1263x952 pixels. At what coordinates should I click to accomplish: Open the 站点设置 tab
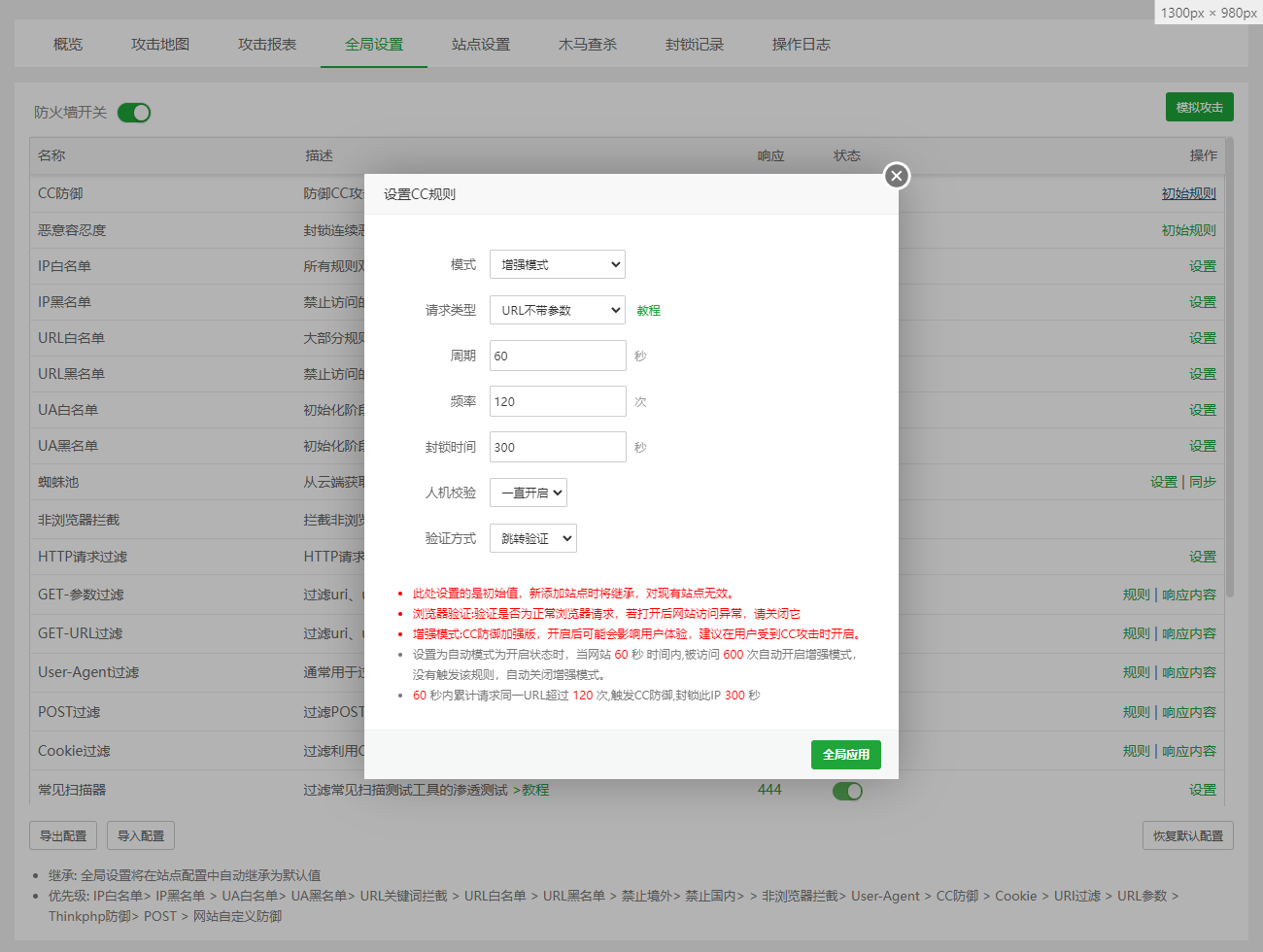click(x=481, y=45)
